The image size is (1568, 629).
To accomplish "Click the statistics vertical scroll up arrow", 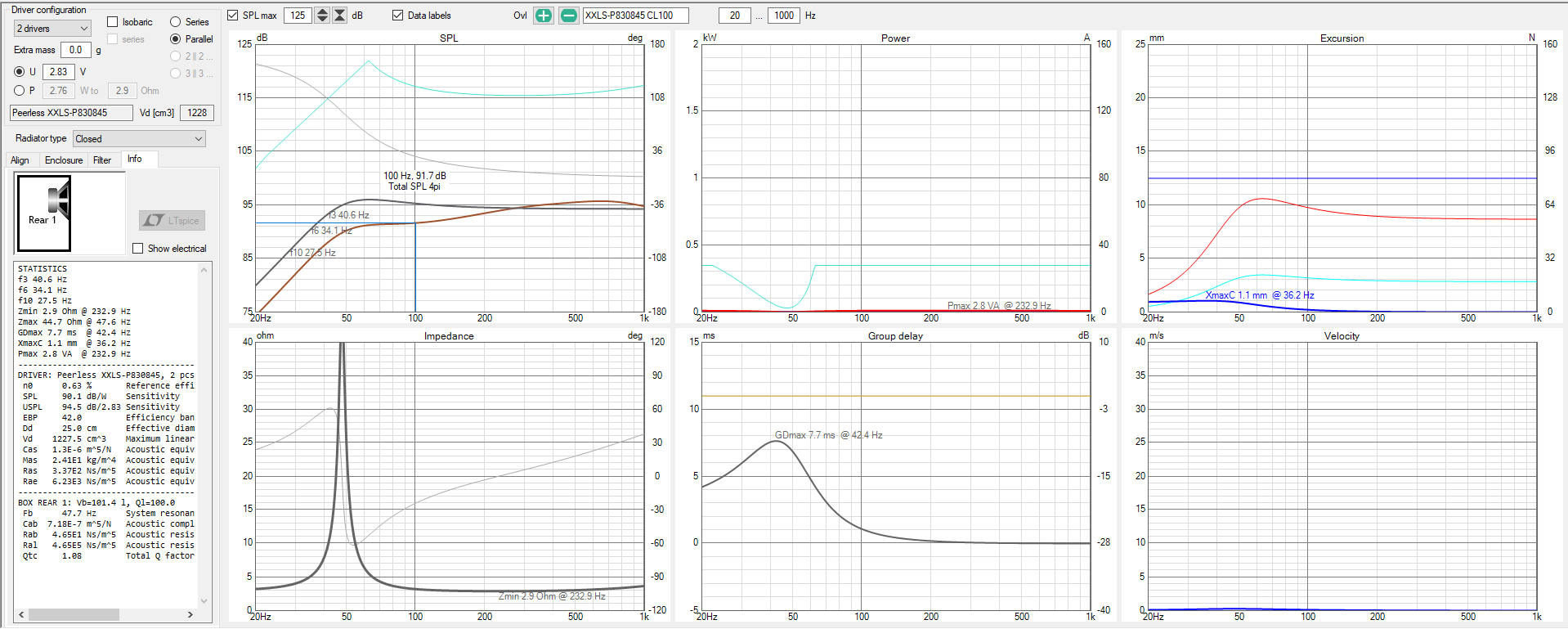I will tap(204, 268).
